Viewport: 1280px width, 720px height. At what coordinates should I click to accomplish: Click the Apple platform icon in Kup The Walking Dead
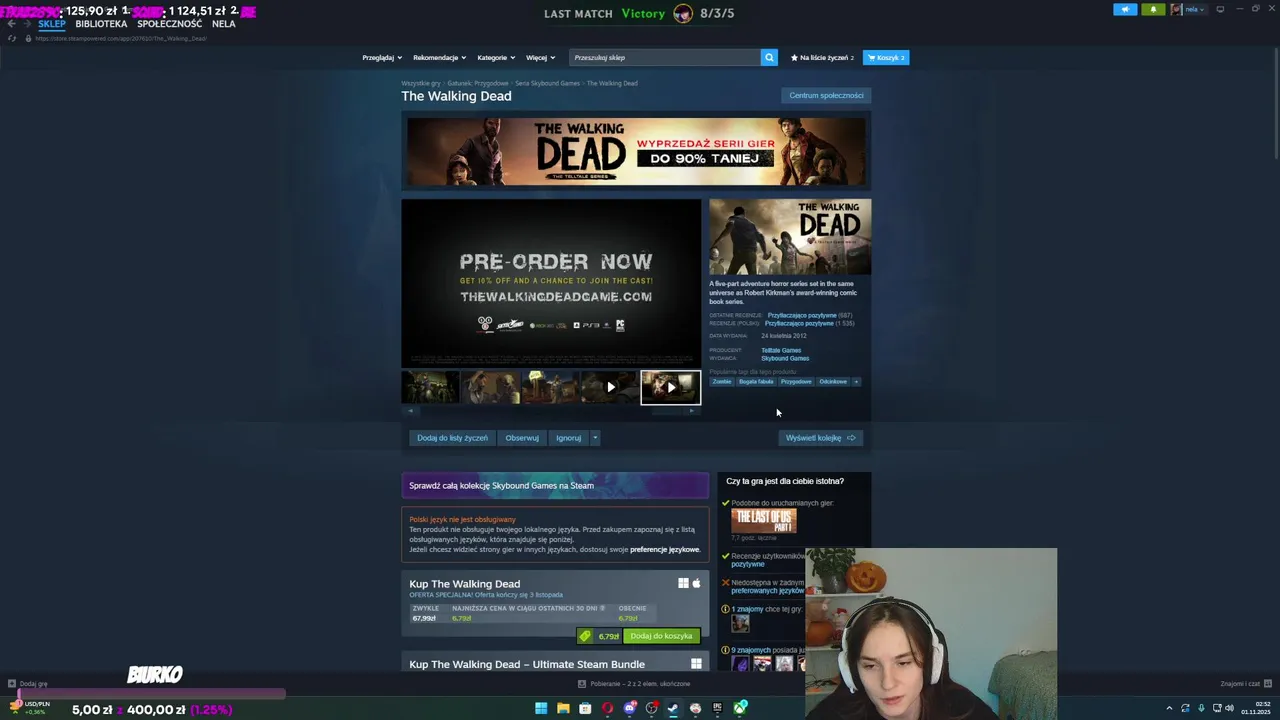(697, 583)
